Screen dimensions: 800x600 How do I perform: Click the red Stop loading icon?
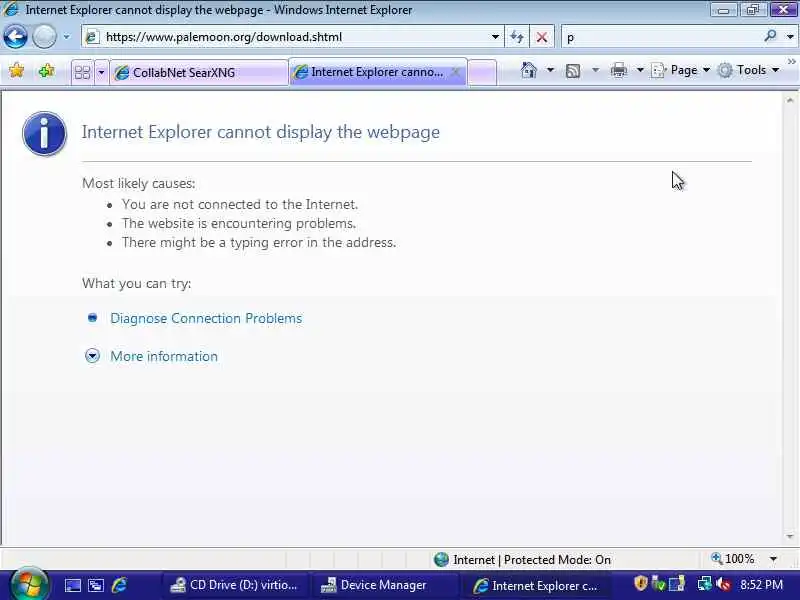coord(542,37)
